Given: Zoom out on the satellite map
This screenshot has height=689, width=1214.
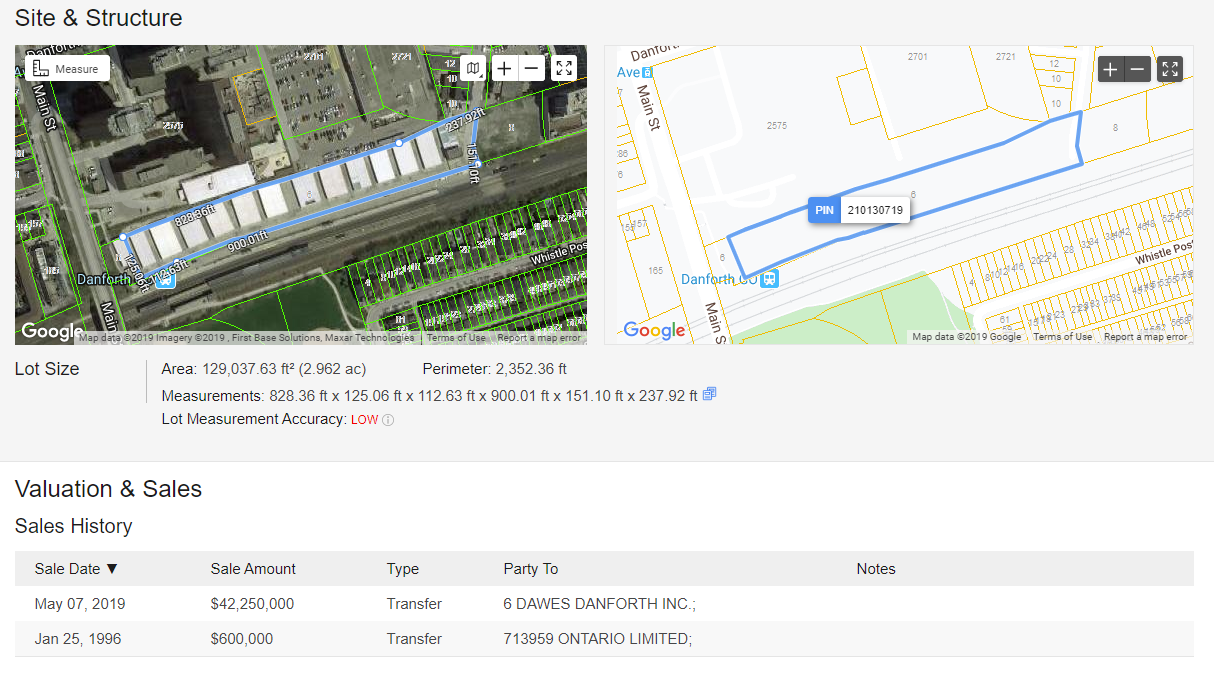Looking at the screenshot, I should pos(532,68).
